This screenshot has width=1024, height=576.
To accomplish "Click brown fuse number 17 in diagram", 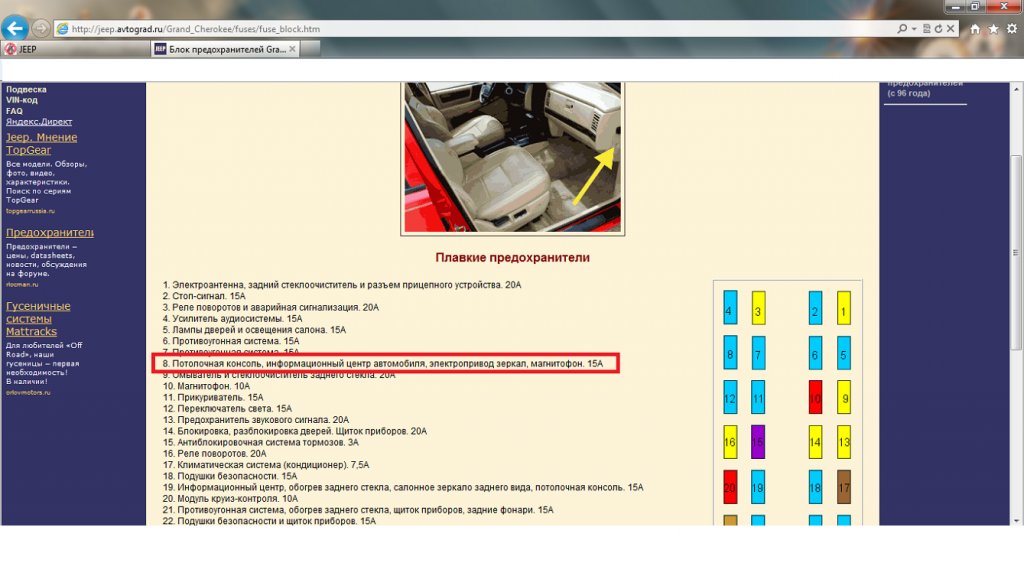I will (x=844, y=487).
